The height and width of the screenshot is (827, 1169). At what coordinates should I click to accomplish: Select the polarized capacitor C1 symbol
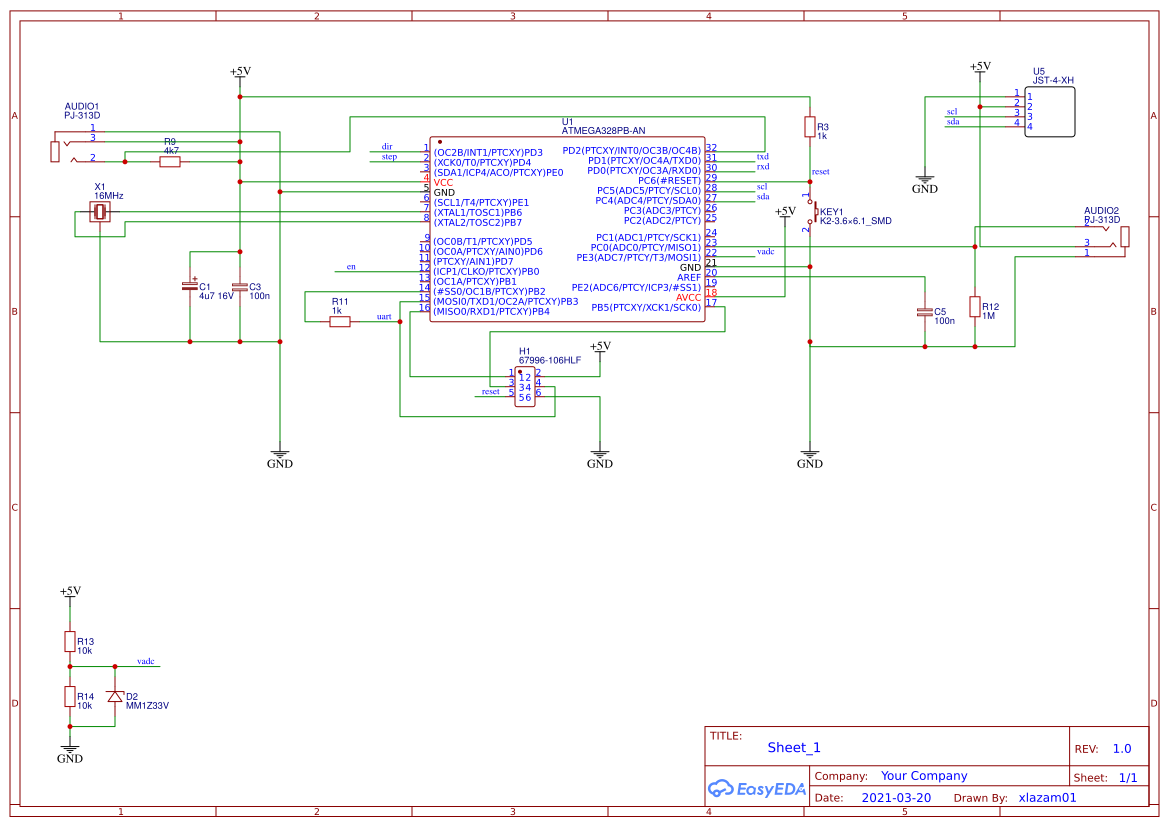pos(190,286)
